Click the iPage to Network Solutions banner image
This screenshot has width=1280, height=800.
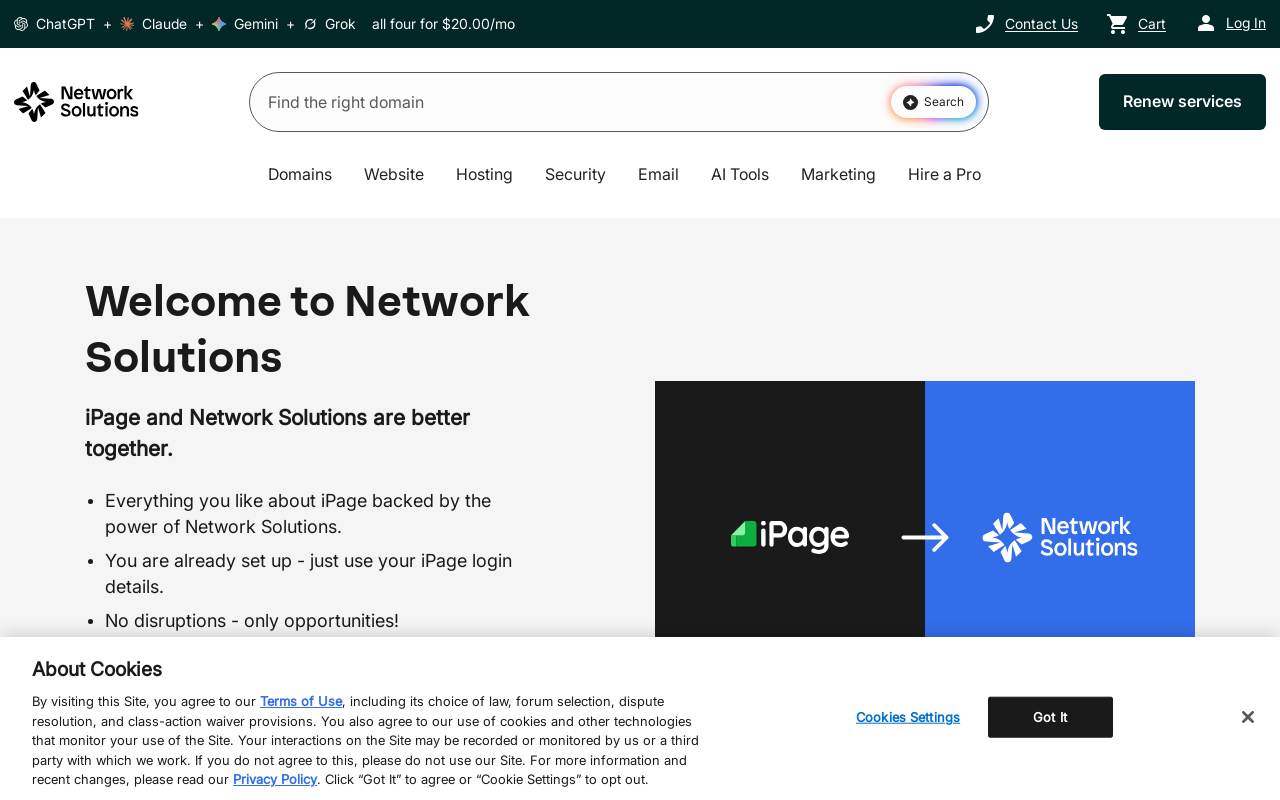tap(925, 509)
